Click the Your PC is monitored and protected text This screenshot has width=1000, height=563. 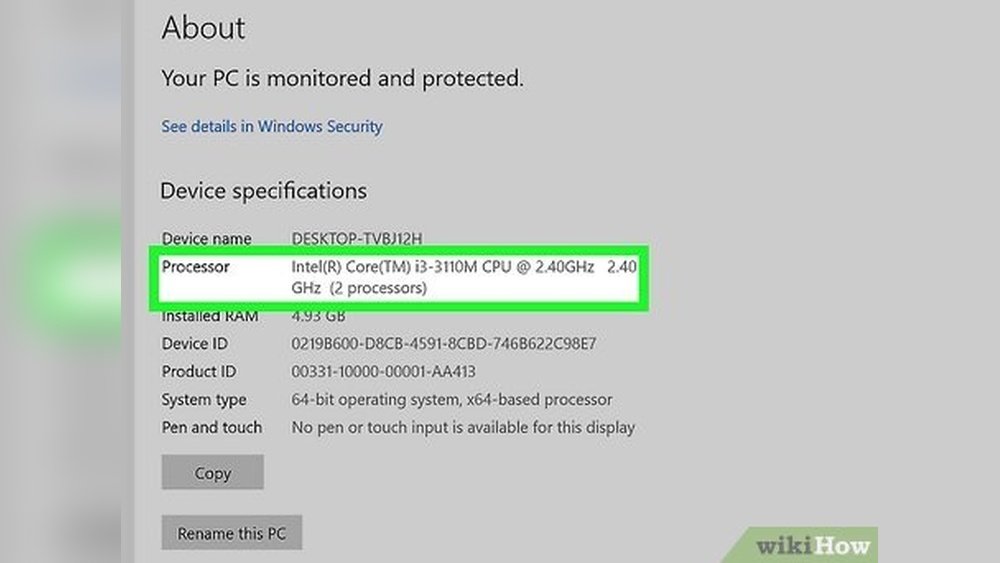(342, 78)
